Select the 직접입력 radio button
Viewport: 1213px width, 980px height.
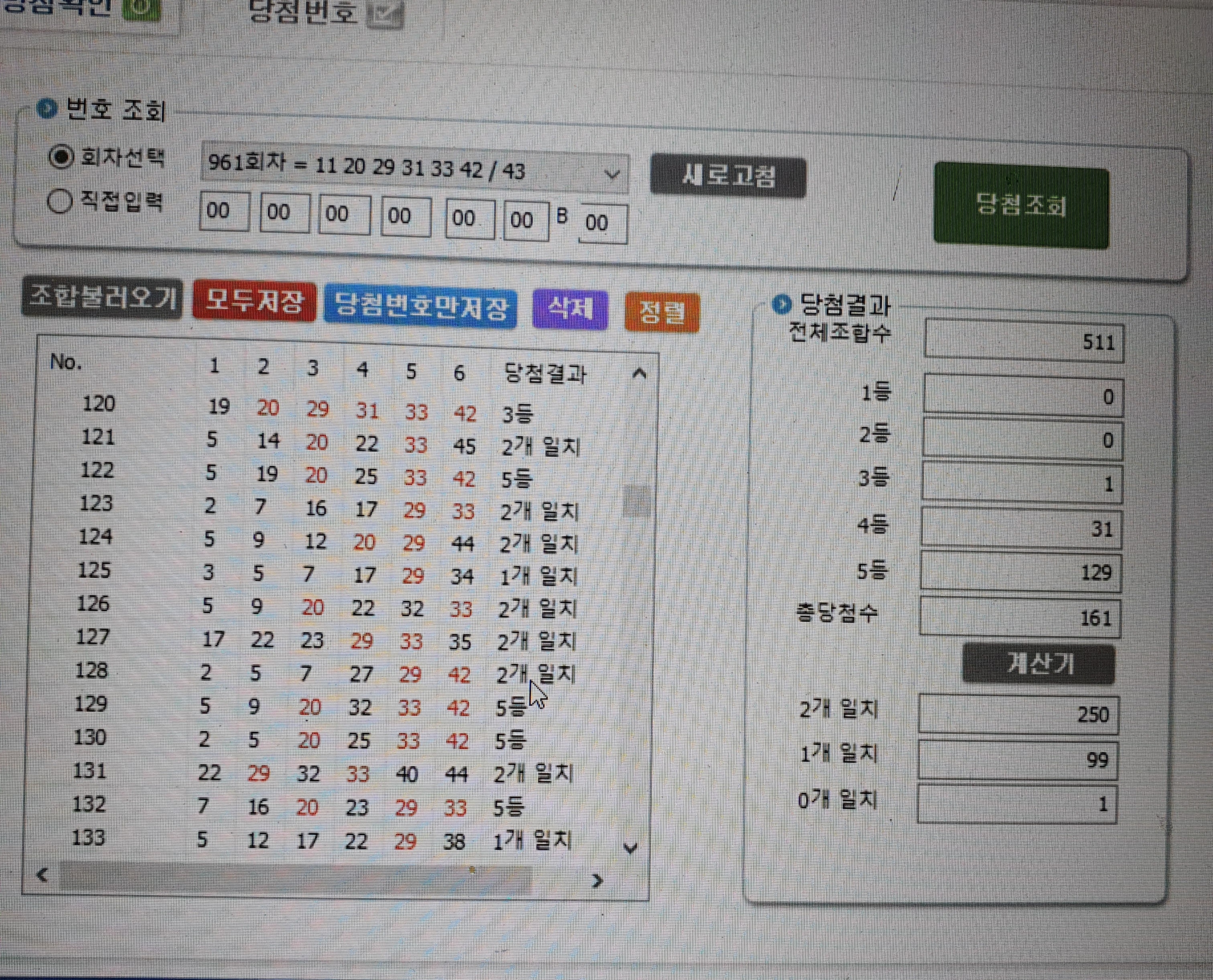60,201
